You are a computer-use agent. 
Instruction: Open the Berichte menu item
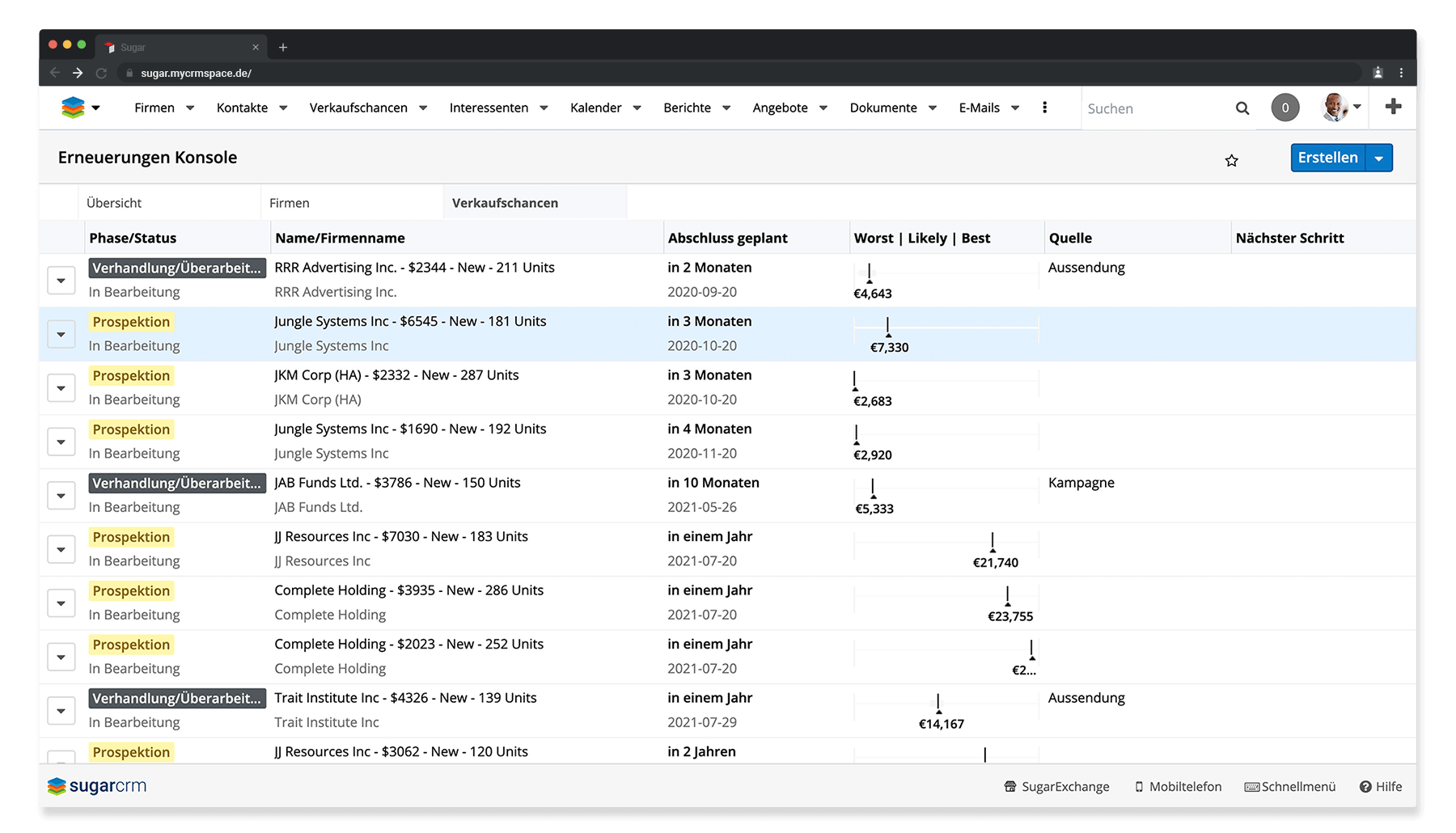tap(687, 108)
